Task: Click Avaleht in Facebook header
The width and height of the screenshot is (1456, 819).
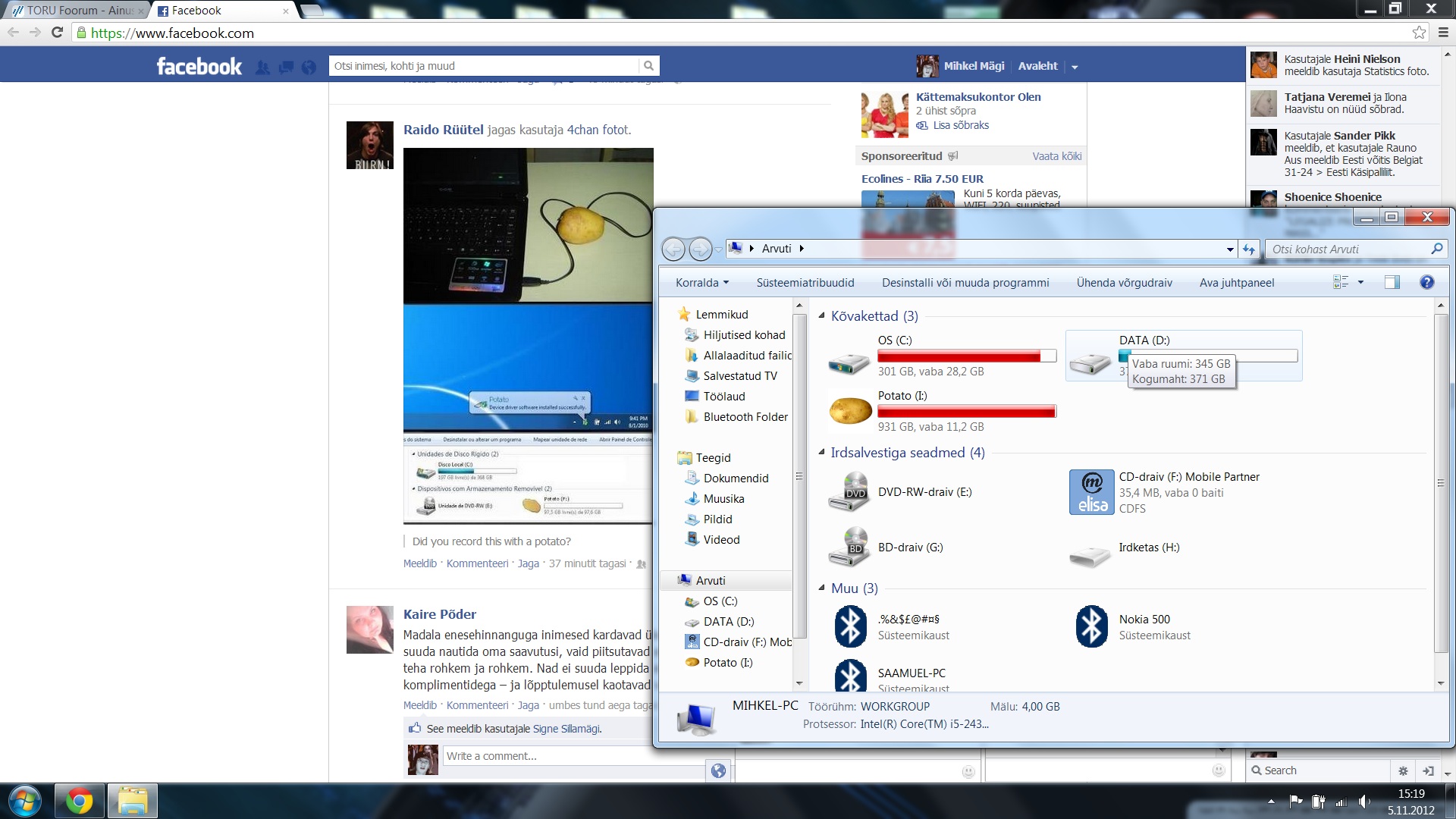Action: click(1037, 66)
